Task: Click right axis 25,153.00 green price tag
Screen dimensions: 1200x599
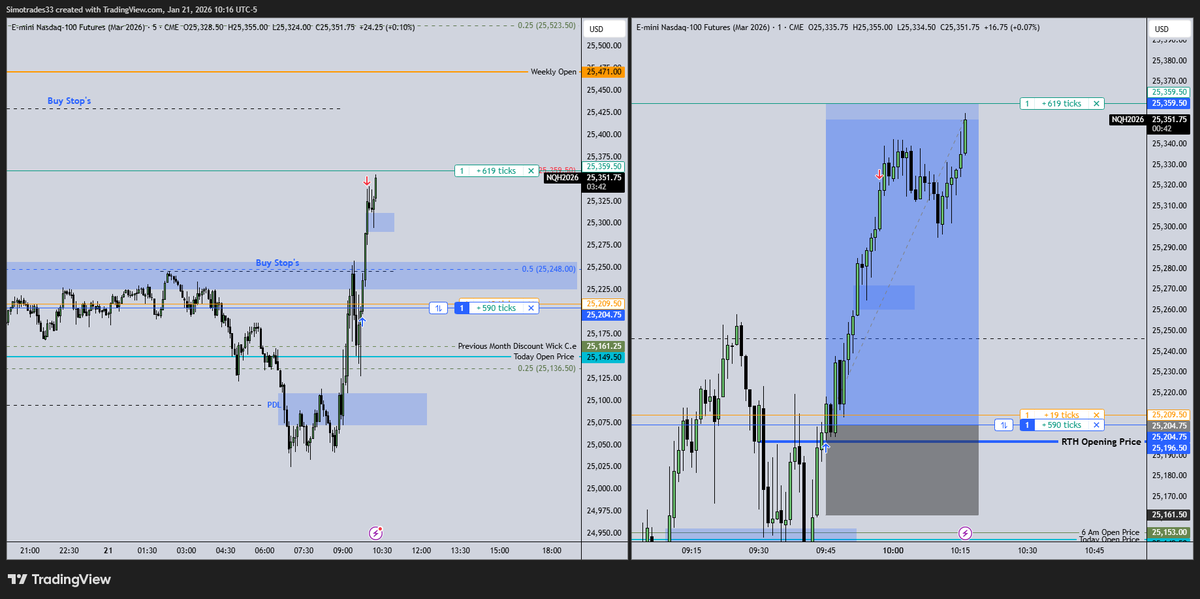Action: coord(1168,532)
